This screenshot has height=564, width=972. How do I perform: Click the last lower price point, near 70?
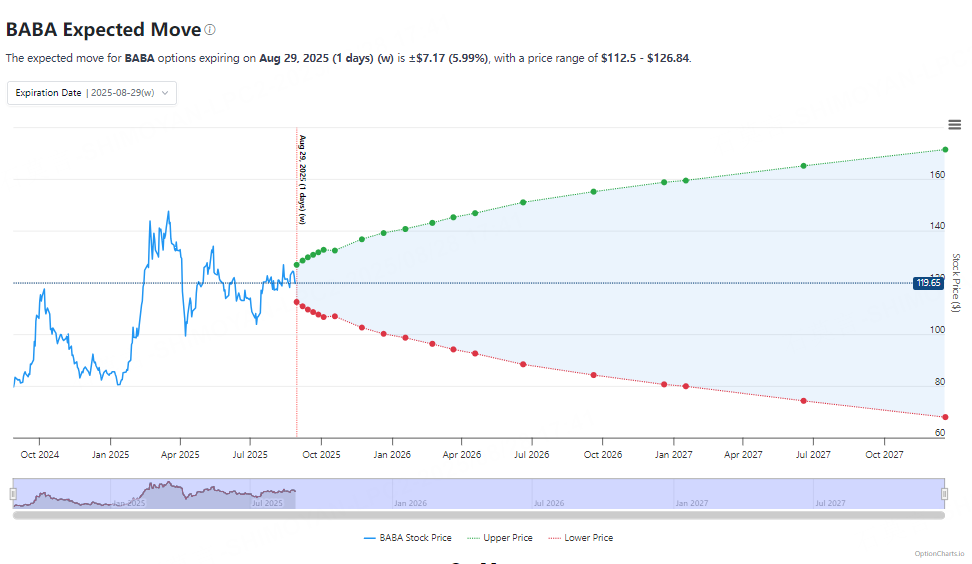pyautogui.click(x=945, y=417)
